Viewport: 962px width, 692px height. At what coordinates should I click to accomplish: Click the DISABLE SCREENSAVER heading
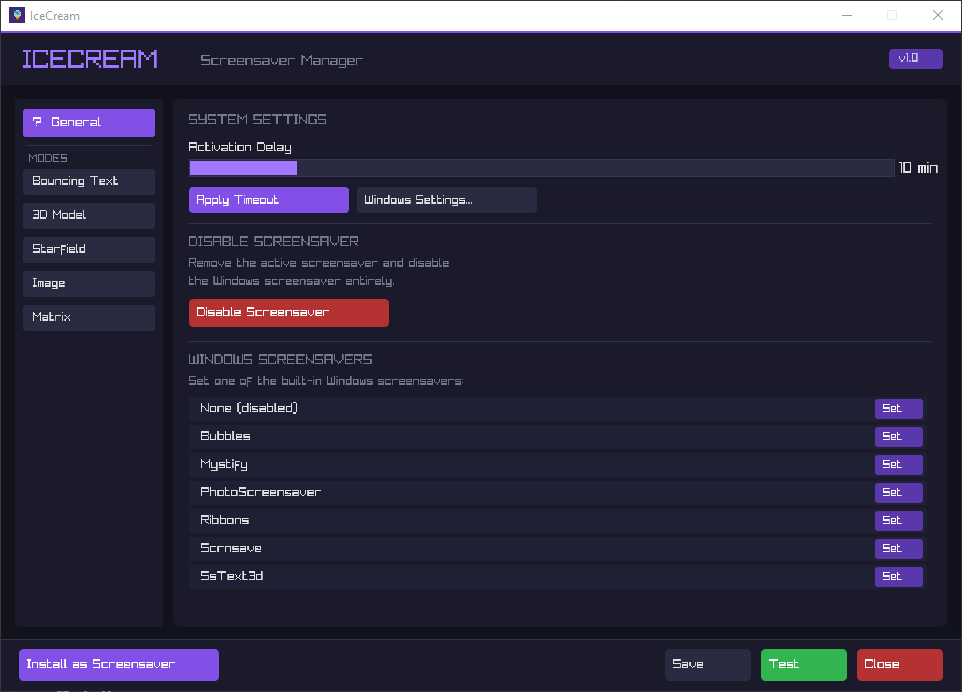point(273,241)
